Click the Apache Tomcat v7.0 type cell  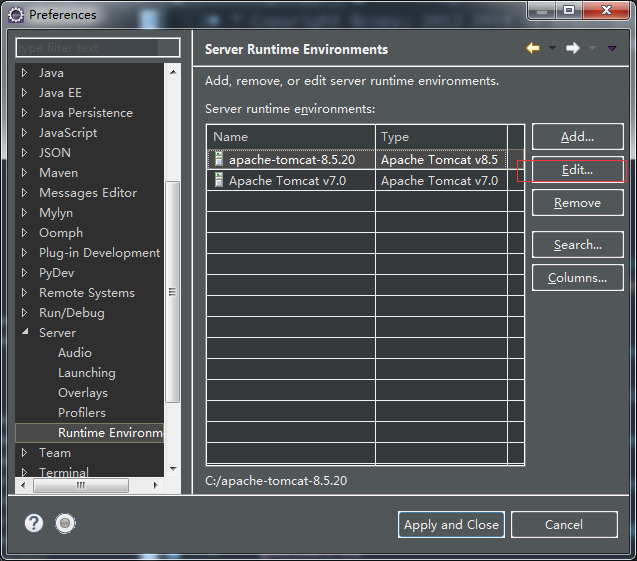coord(441,180)
